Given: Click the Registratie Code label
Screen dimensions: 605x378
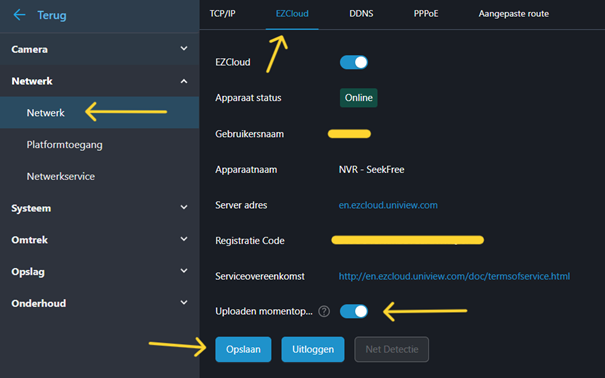Looking at the screenshot, I should click(x=250, y=241).
